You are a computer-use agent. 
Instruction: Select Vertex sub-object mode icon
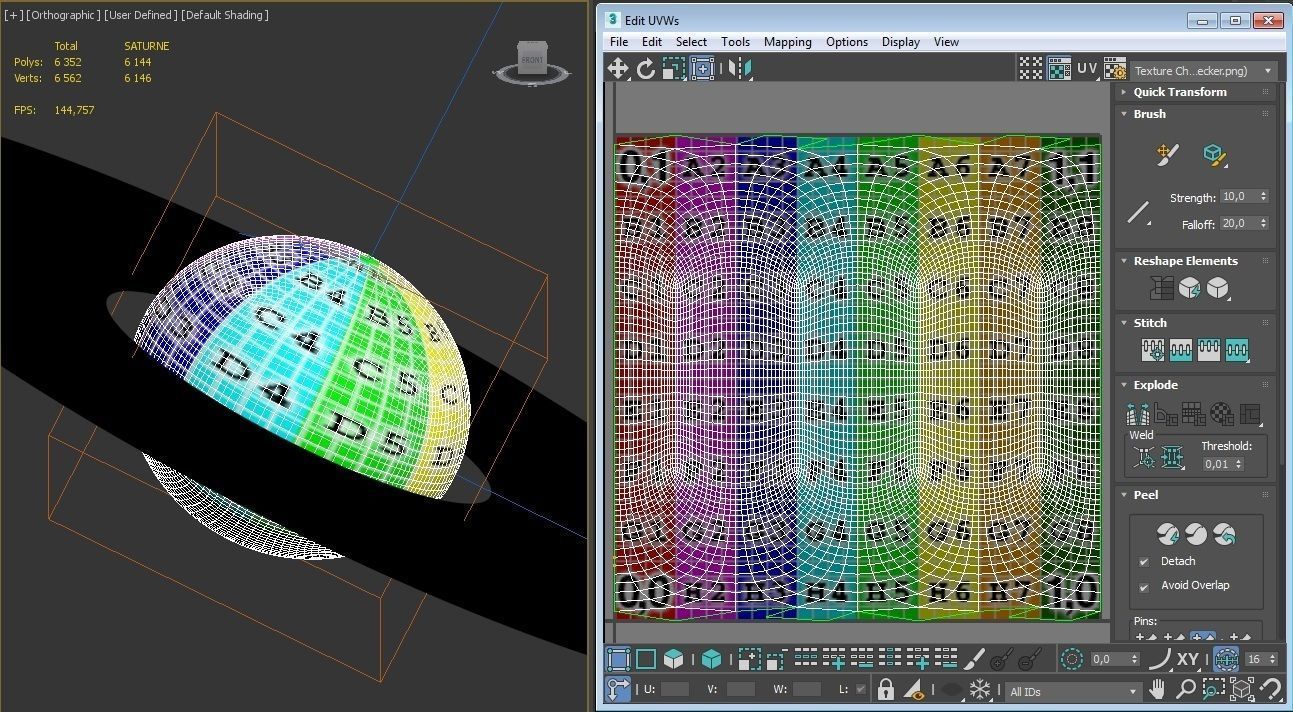coord(618,659)
